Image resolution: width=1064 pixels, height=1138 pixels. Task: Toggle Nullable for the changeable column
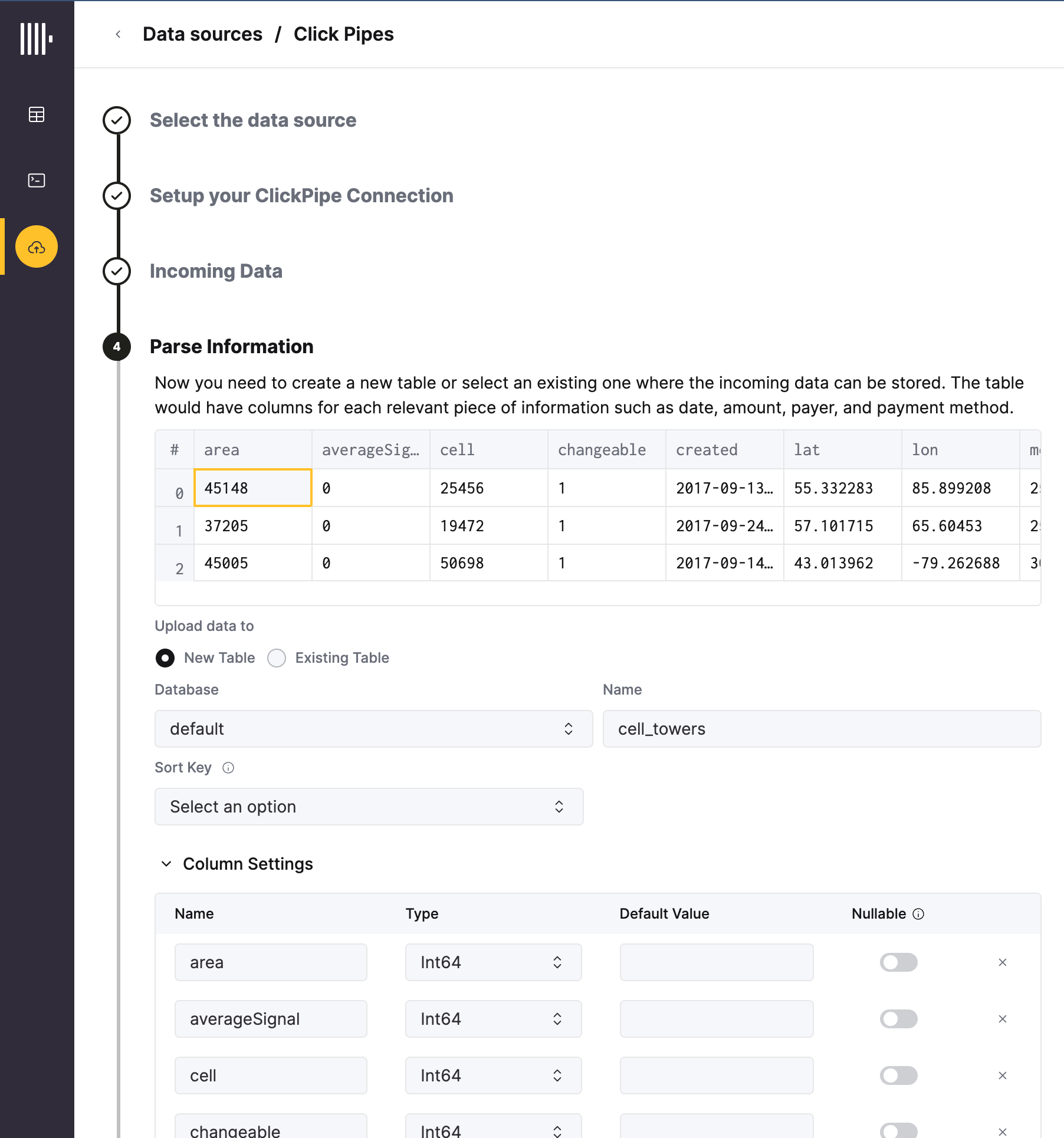click(899, 1131)
